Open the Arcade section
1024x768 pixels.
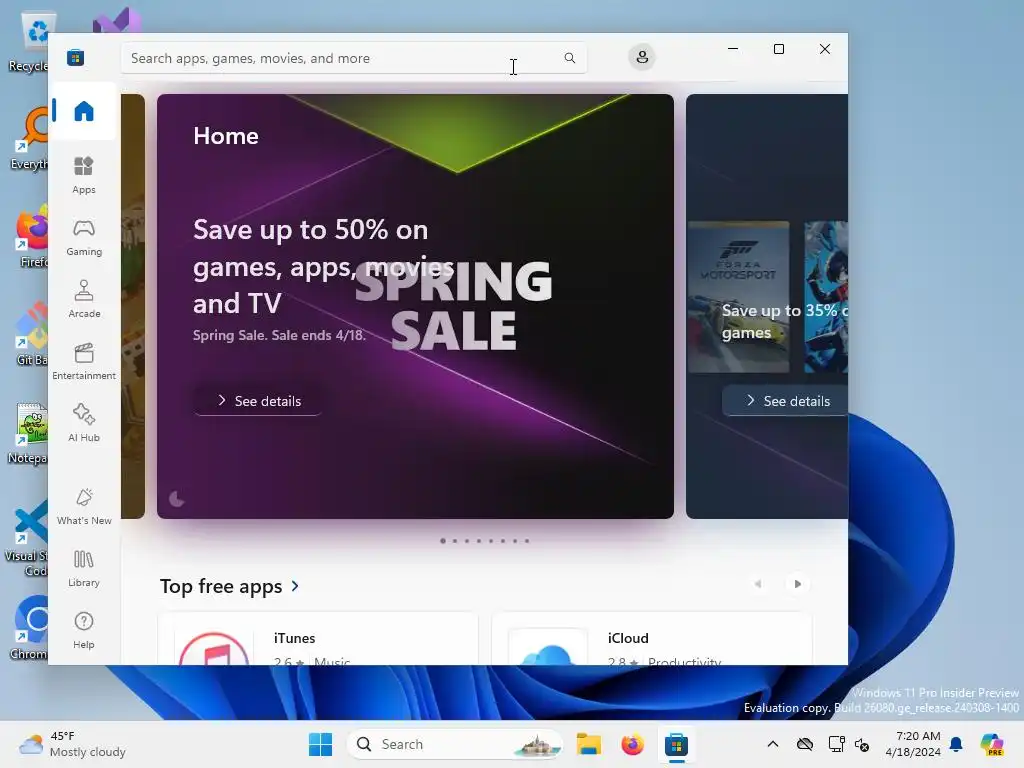click(84, 299)
